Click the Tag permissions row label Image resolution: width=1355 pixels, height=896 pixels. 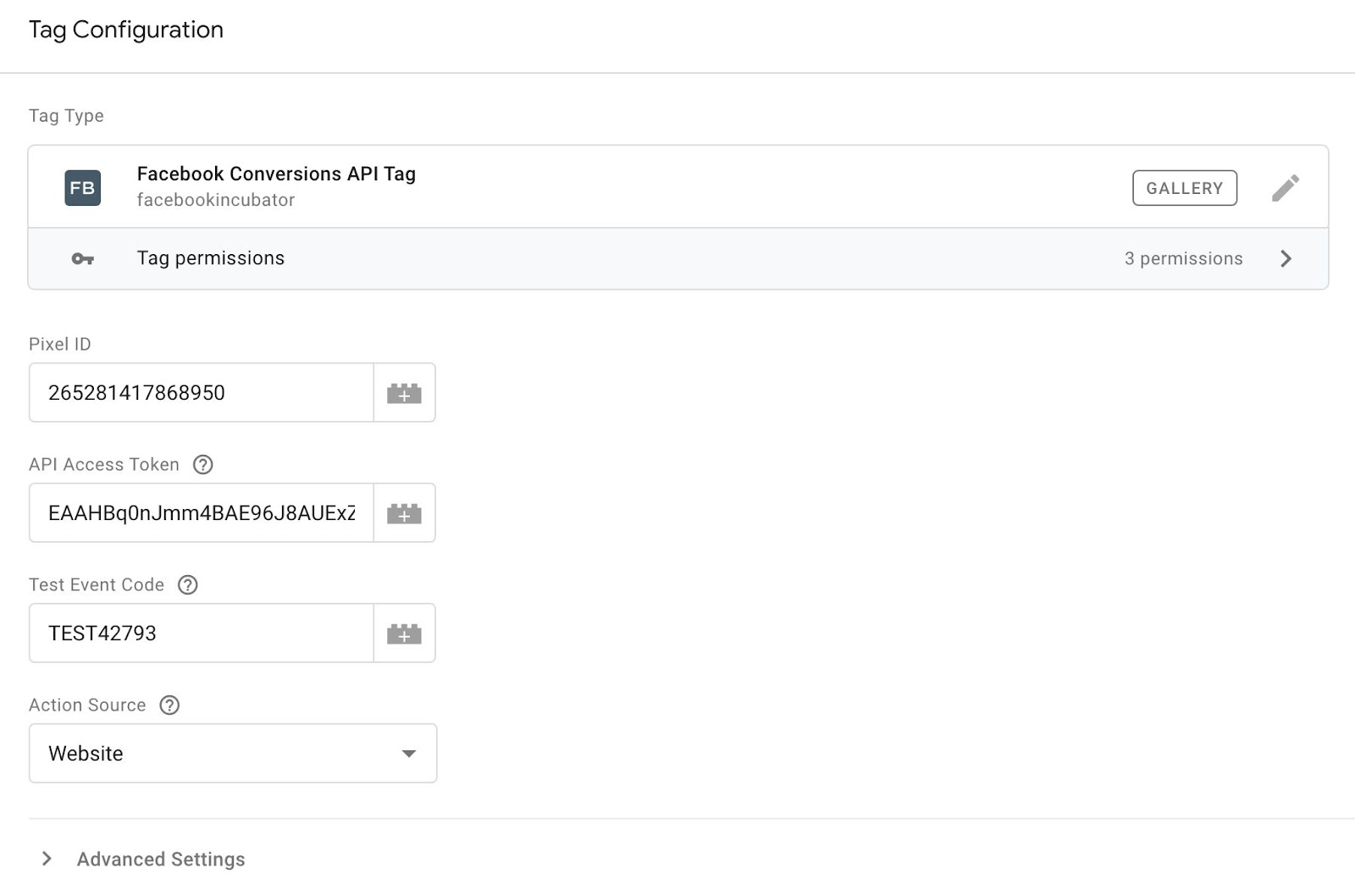coord(211,258)
